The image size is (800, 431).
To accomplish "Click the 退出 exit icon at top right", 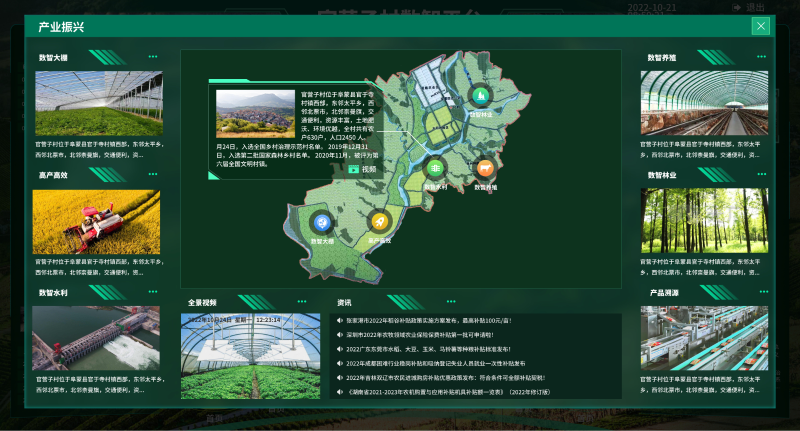I will (x=737, y=7).
